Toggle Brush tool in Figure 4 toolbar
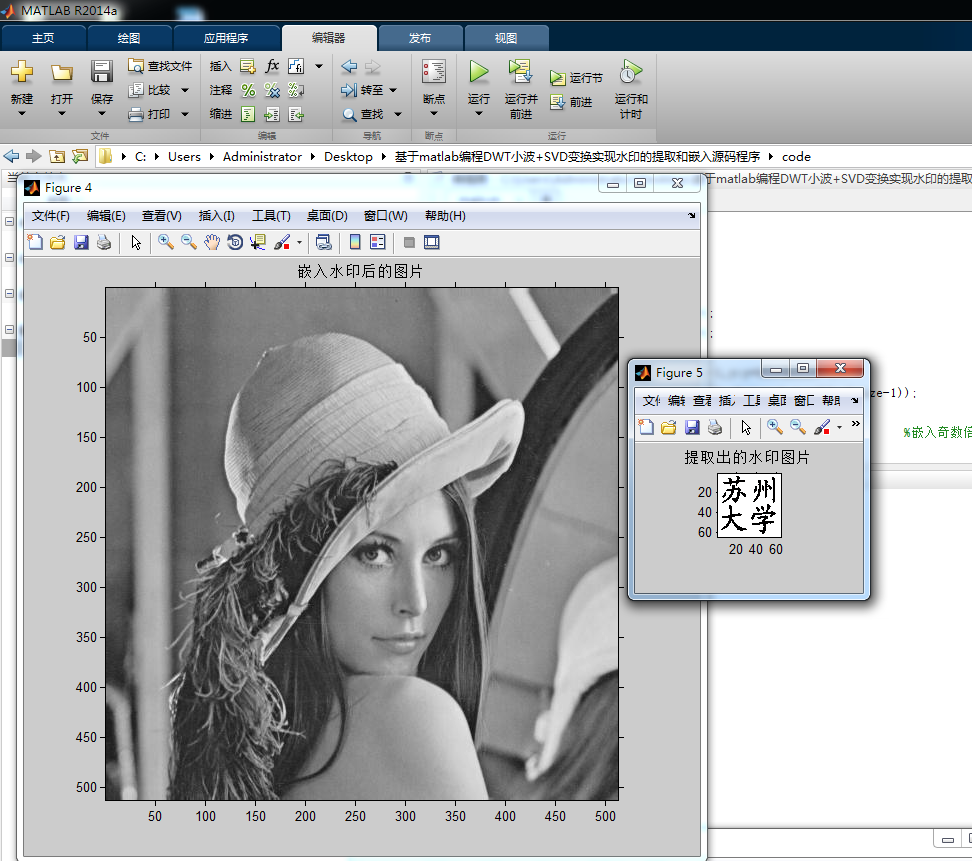 282,242
